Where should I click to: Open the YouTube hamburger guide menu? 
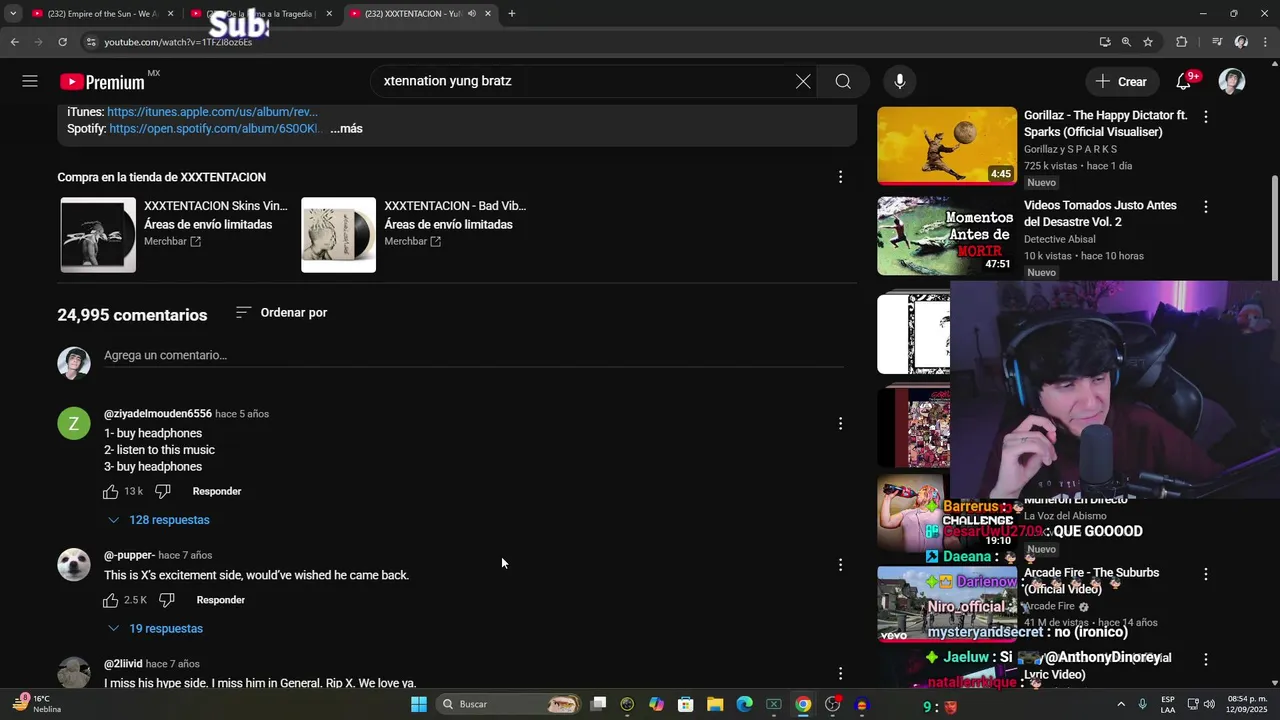[30, 82]
